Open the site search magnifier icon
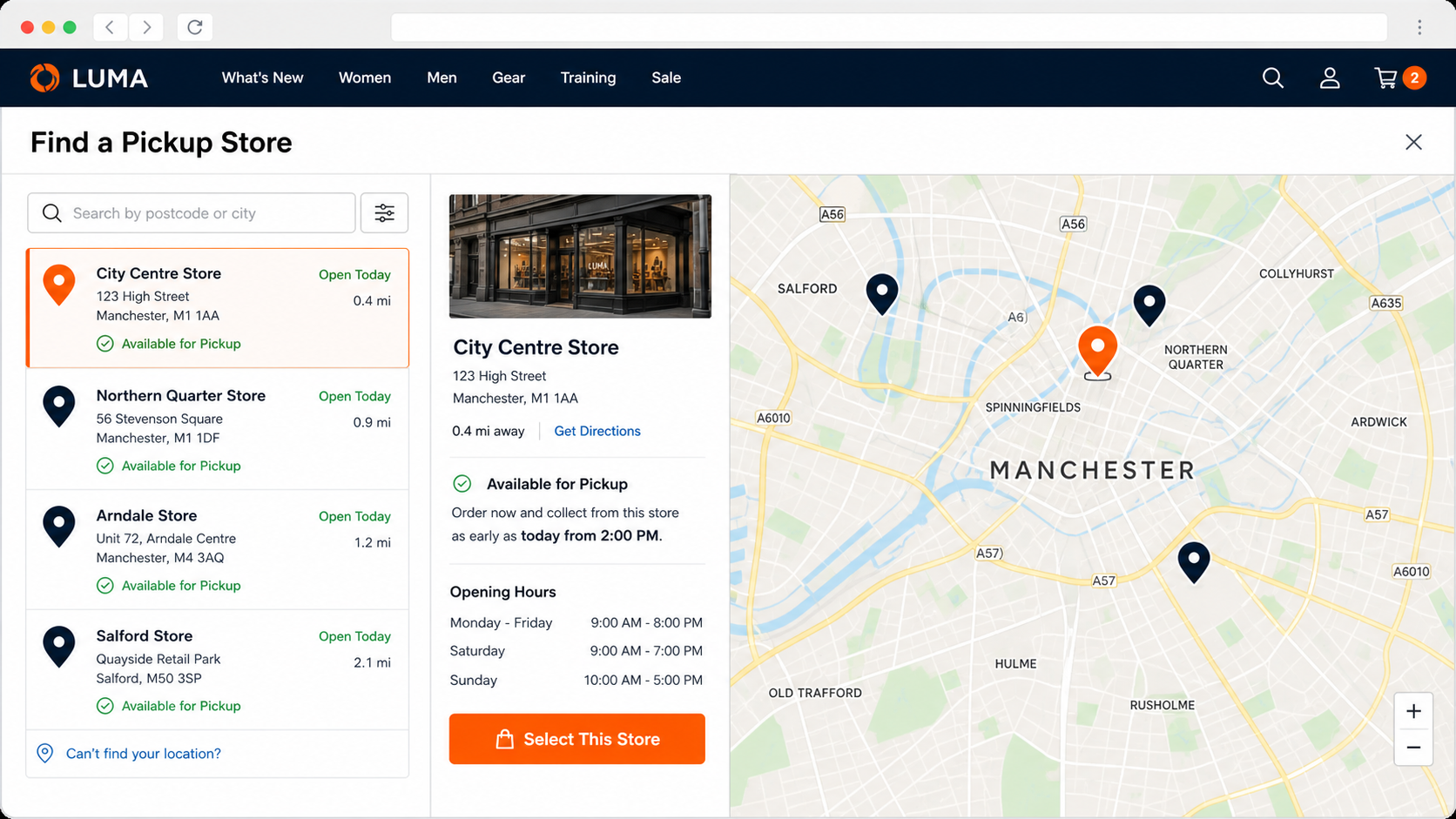Screen dimensions: 1456x819 [x=1273, y=78]
